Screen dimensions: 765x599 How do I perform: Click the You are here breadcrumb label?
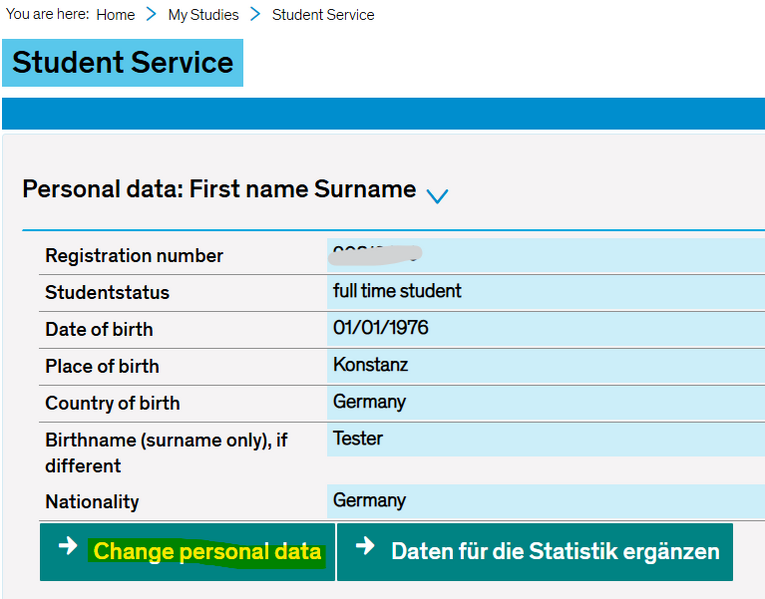coord(47,14)
